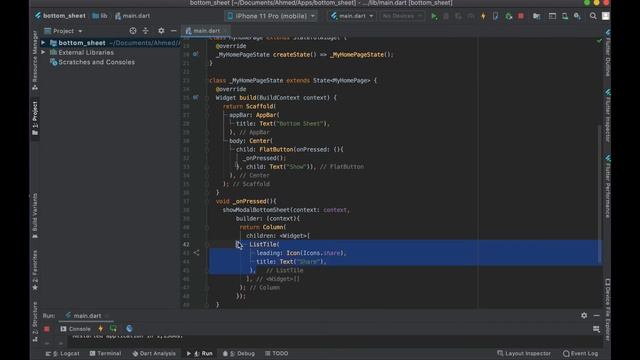The height and width of the screenshot is (360, 640).
Task: Fold the build method at line 25
Action: pyautogui.click(x=207, y=98)
